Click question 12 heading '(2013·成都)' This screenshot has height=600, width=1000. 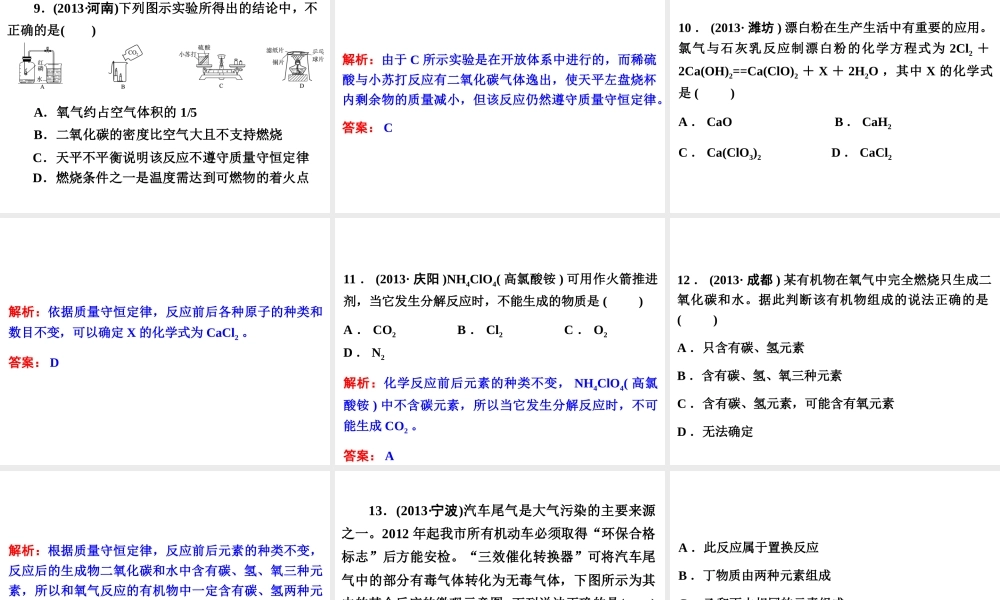(x=744, y=280)
